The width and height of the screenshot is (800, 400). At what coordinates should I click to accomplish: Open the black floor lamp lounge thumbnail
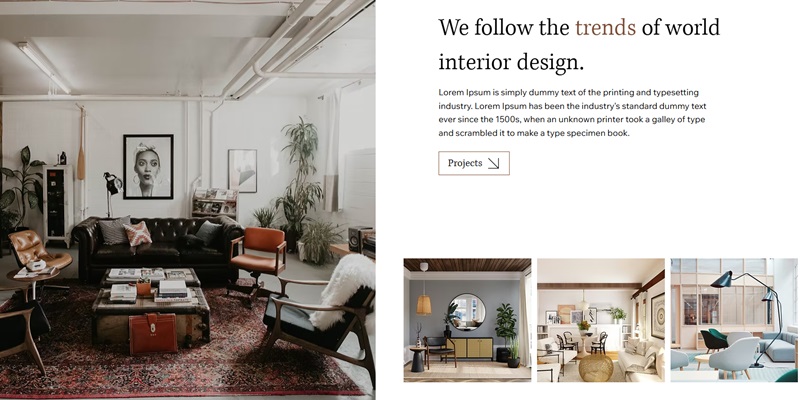coord(734,320)
